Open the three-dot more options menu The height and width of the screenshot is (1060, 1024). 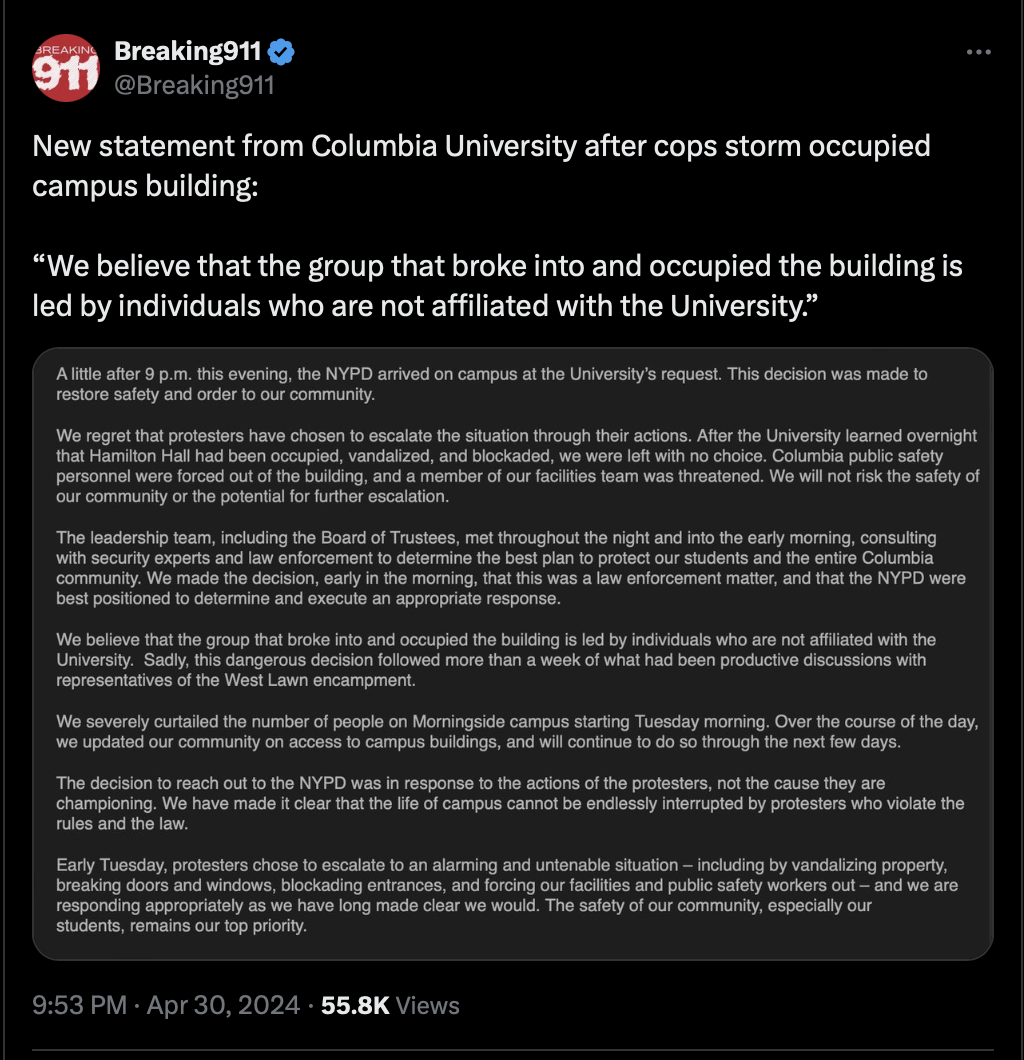click(978, 52)
